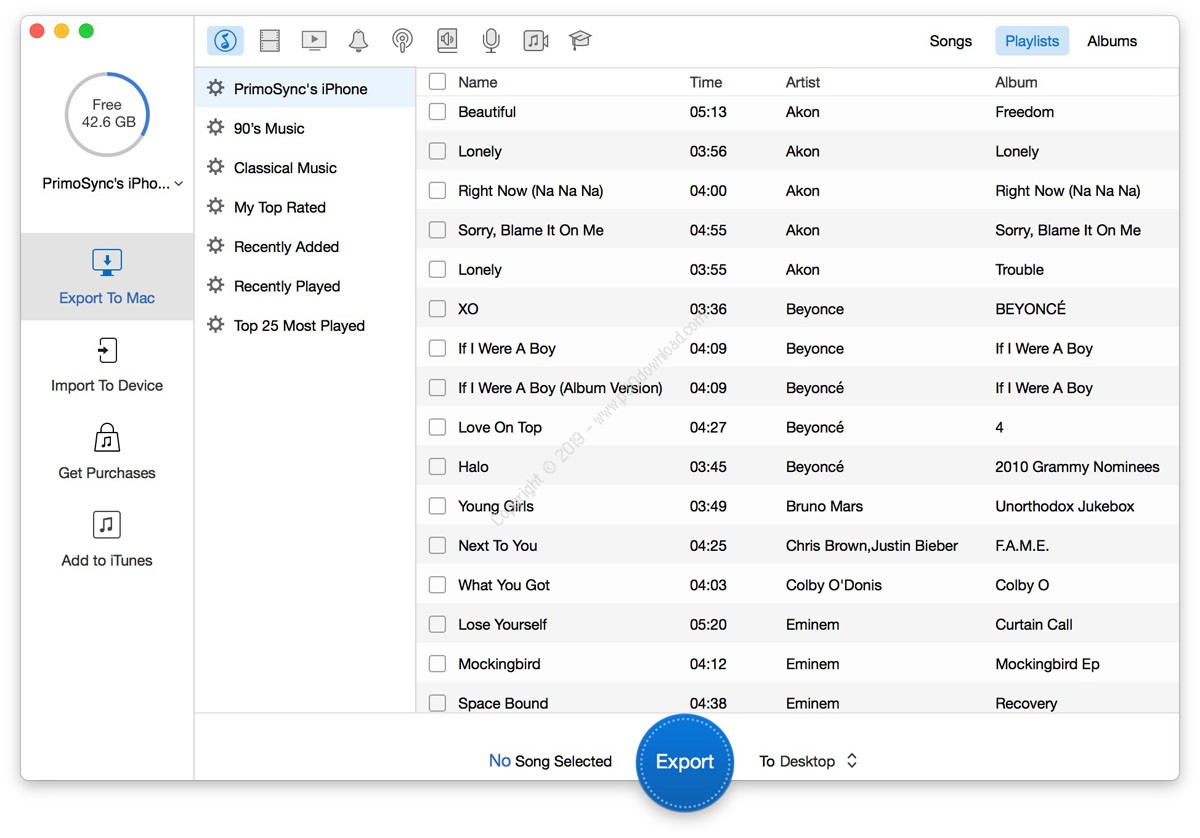Sort by the Album column header

pyautogui.click(x=1016, y=82)
